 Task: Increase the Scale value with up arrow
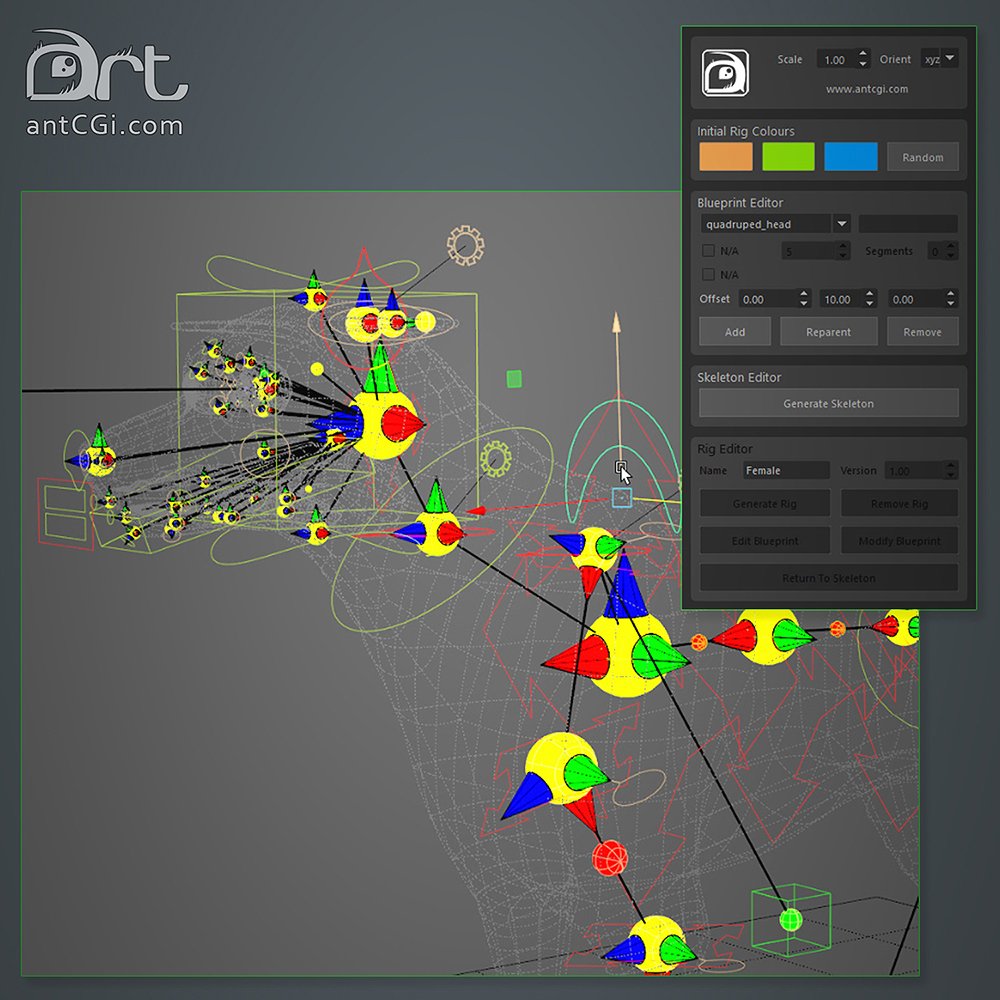tap(863, 54)
